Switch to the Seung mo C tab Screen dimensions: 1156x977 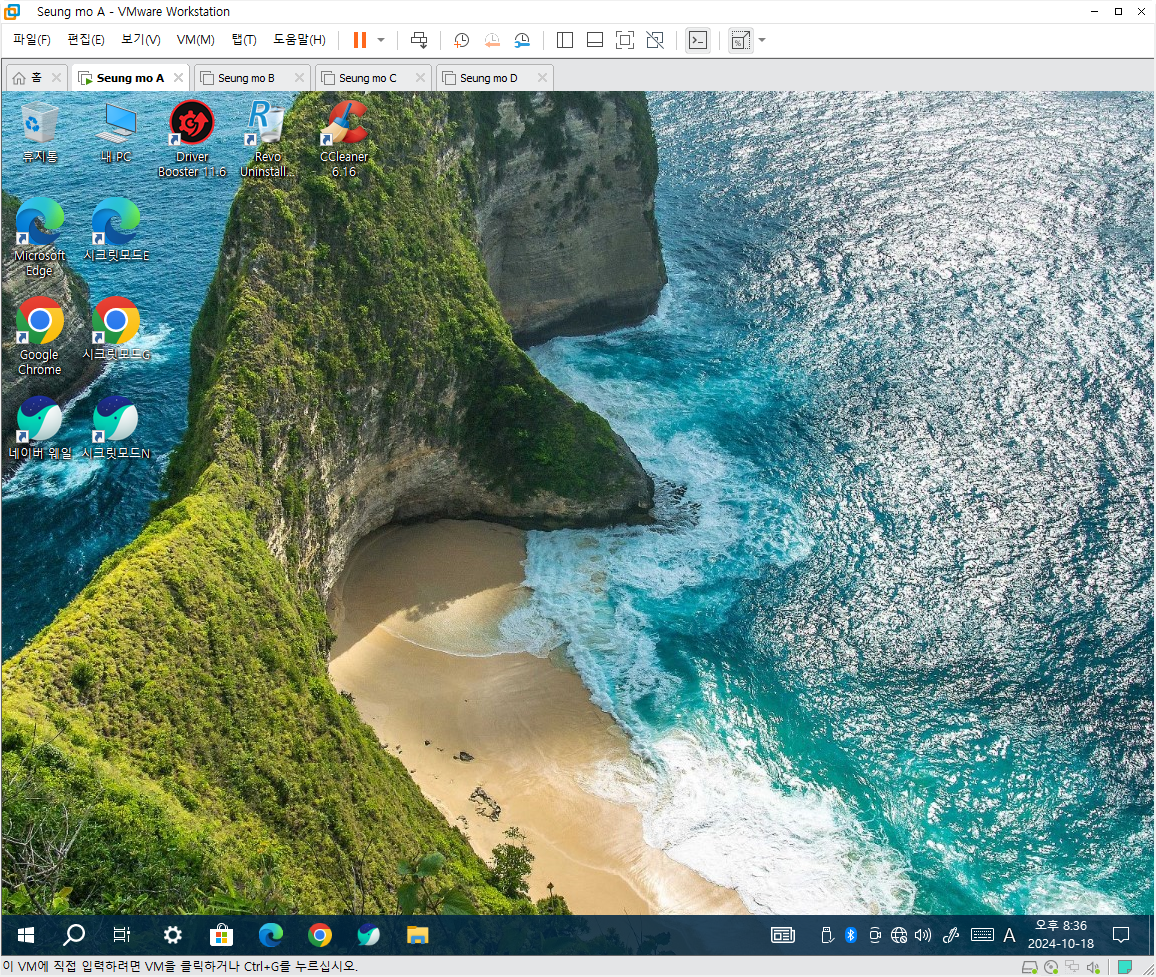(x=367, y=77)
